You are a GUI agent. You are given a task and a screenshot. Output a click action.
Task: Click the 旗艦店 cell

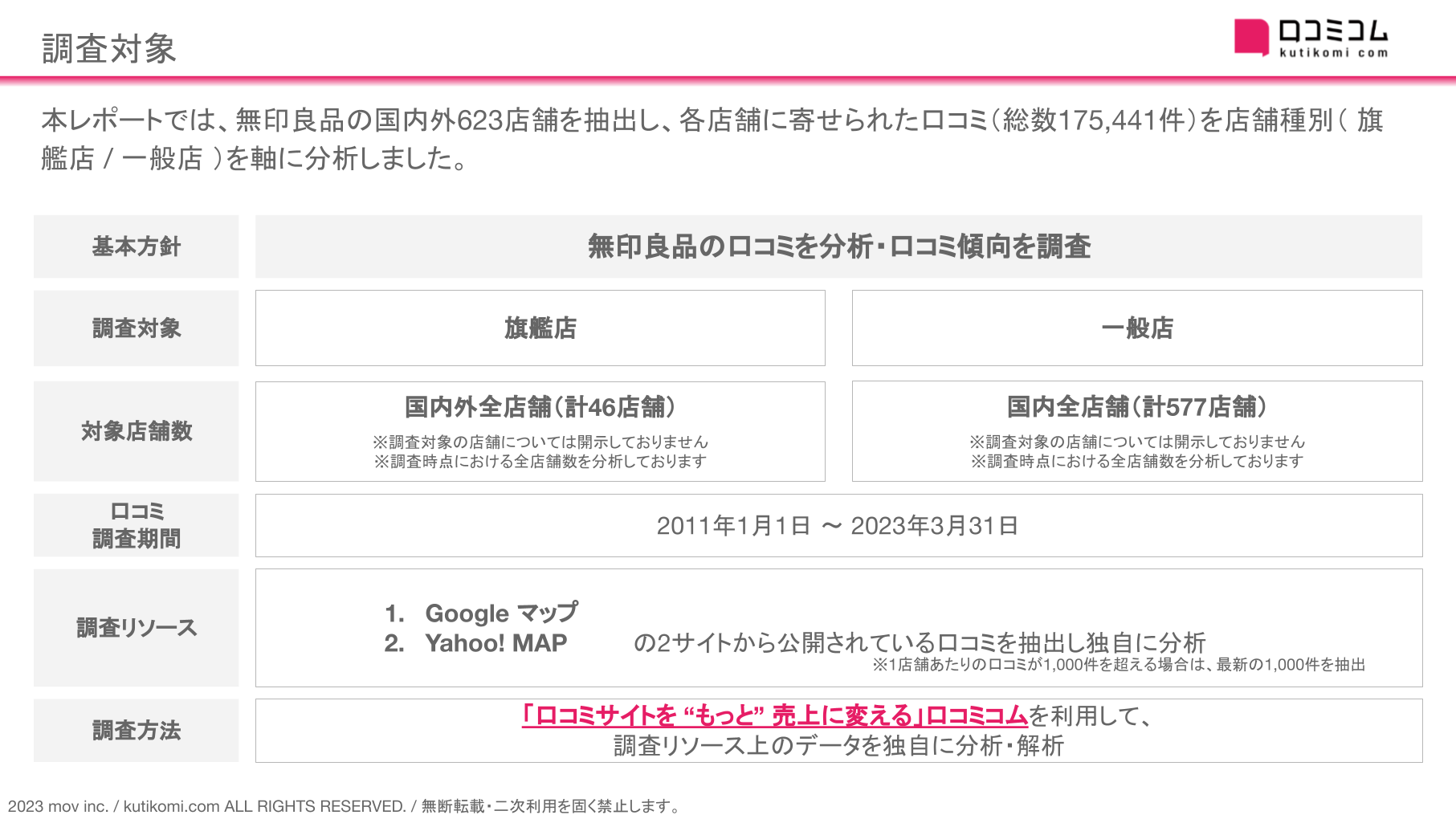tap(540, 328)
